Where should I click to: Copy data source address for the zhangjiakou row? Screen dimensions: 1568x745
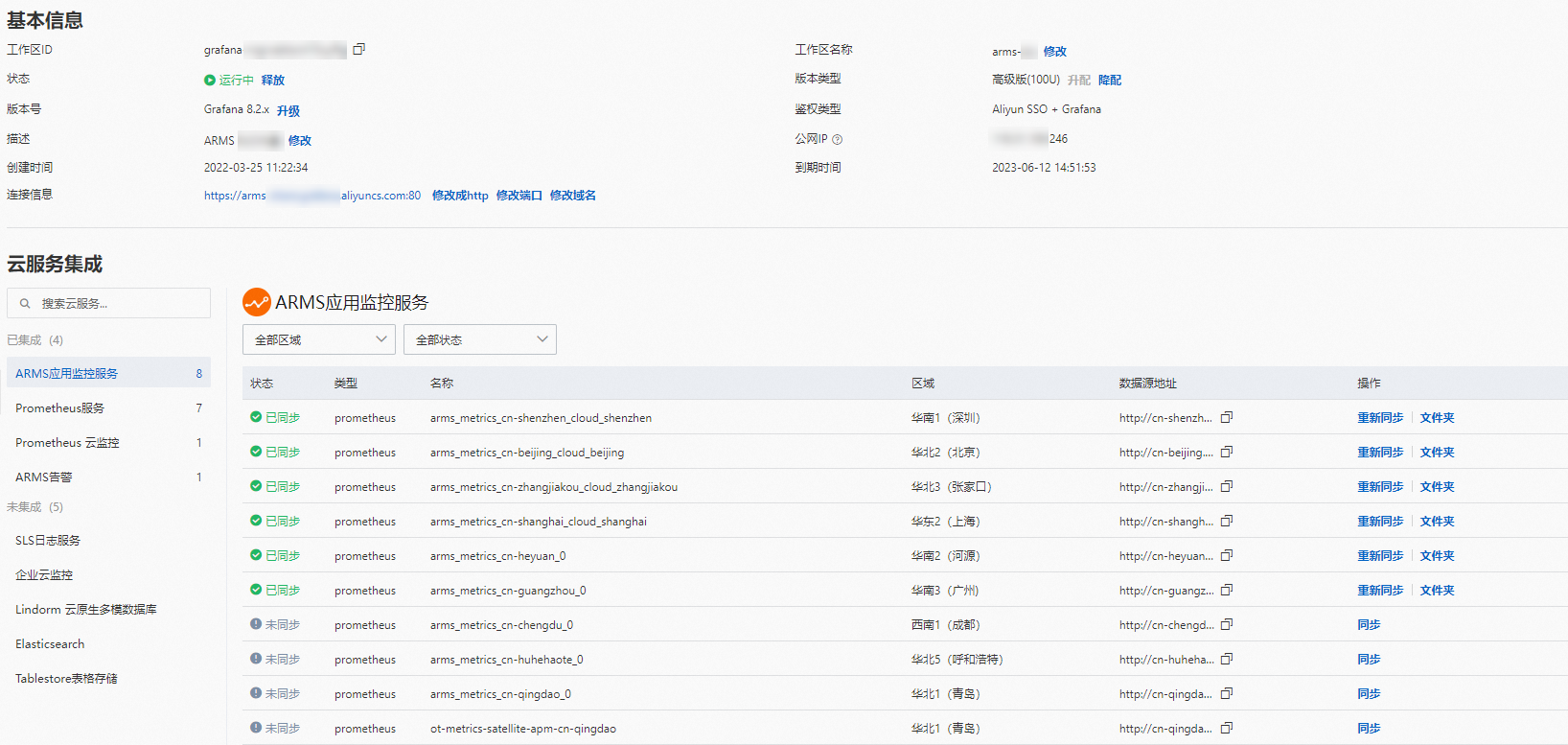(1227, 486)
